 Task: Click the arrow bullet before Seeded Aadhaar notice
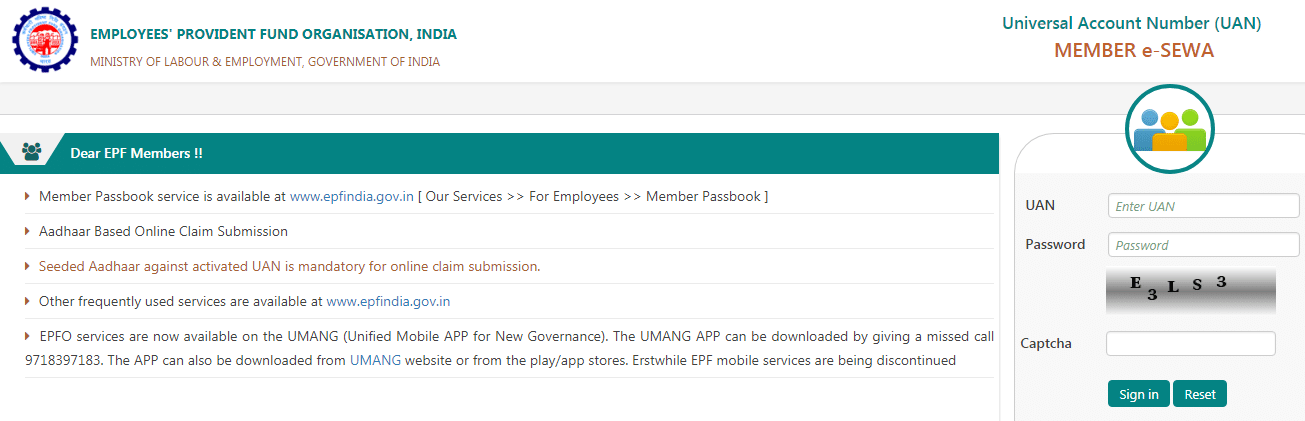pos(28,267)
